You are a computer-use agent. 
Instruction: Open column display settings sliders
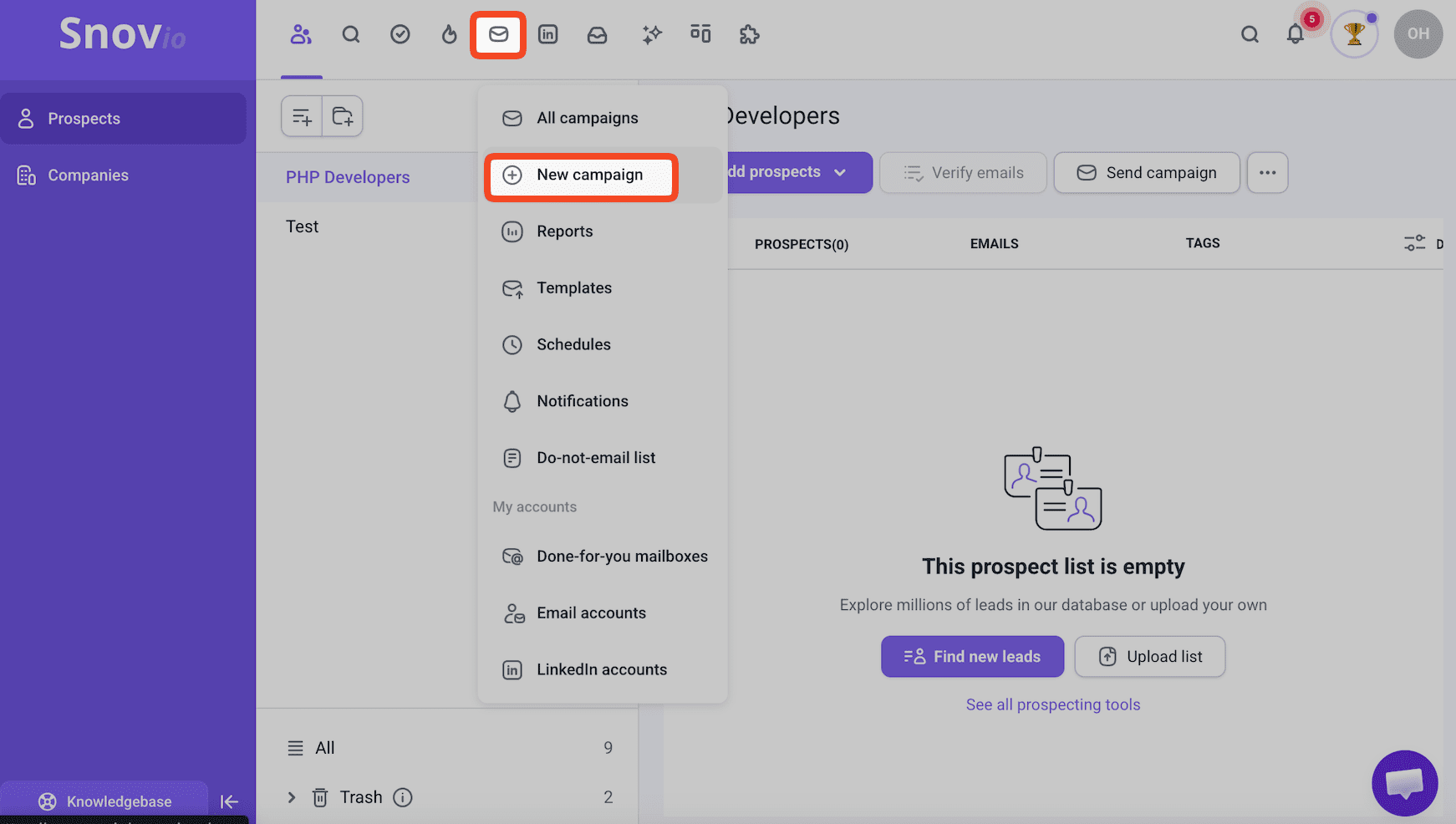pyautogui.click(x=1414, y=243)
